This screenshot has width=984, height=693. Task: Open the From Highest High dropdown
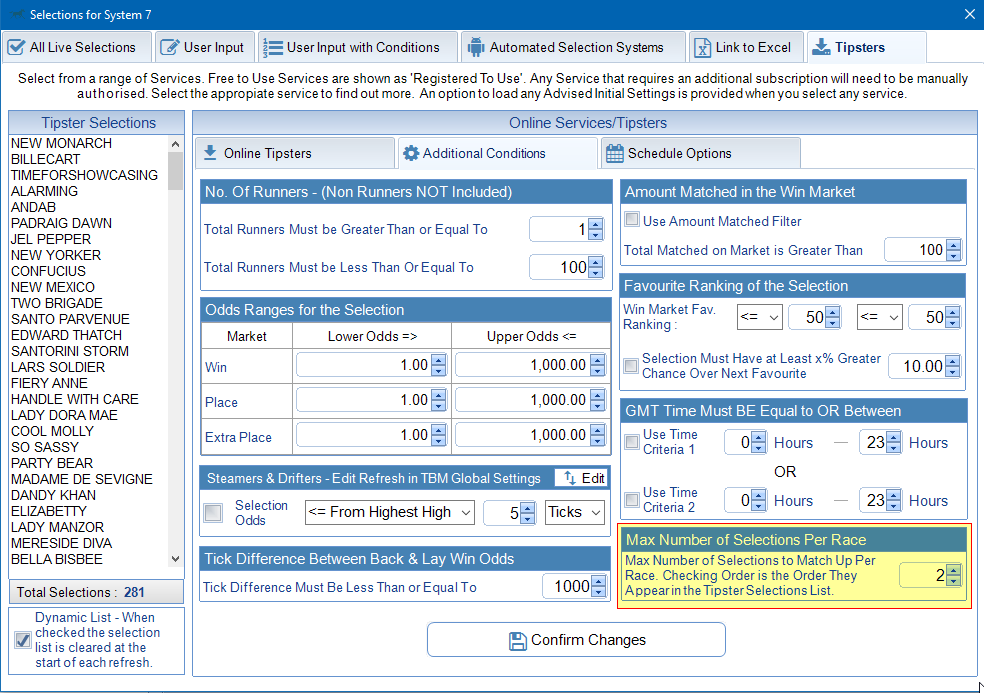pyautogui.click(x=389, y=512)
